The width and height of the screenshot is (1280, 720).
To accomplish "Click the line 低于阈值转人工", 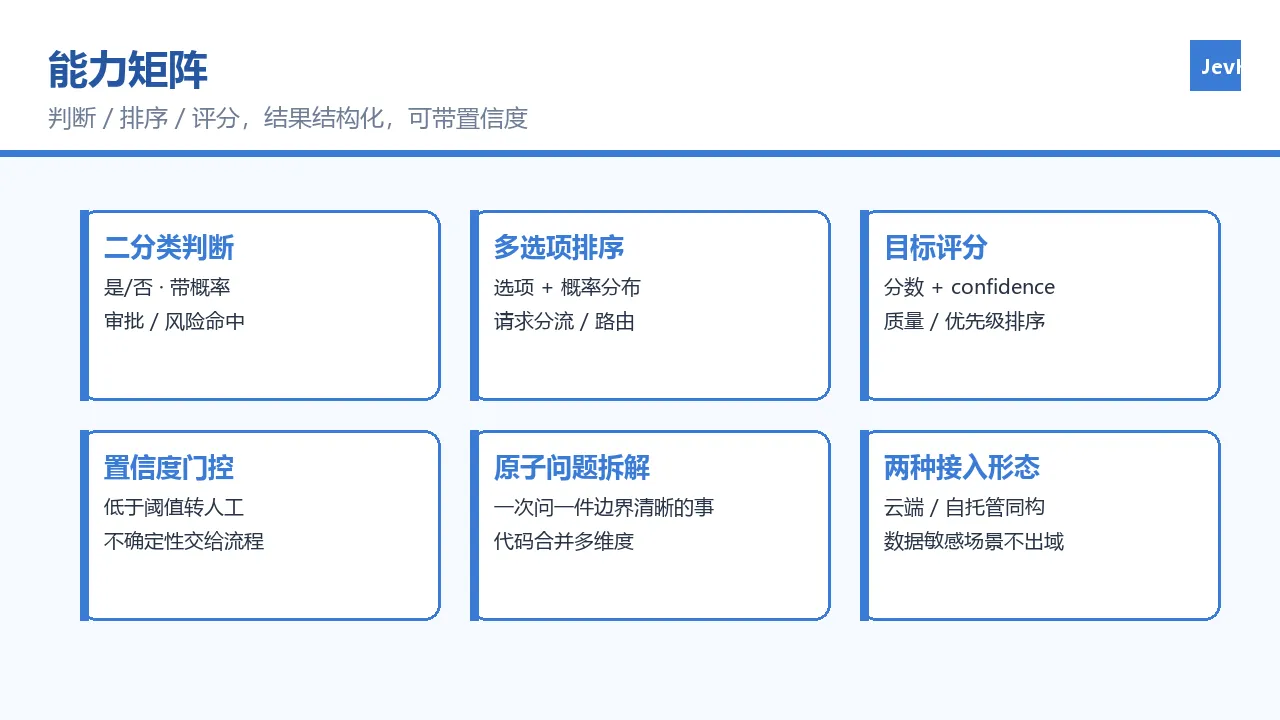I will [174, 507].
